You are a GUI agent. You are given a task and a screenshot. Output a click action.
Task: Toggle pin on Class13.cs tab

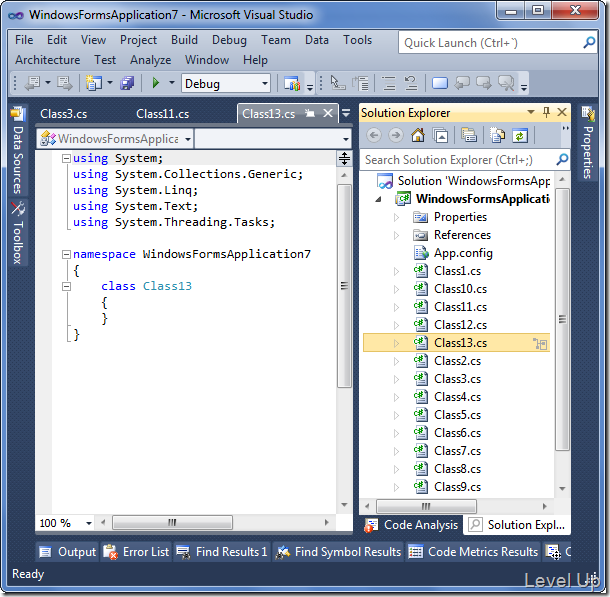pos(310,113)
